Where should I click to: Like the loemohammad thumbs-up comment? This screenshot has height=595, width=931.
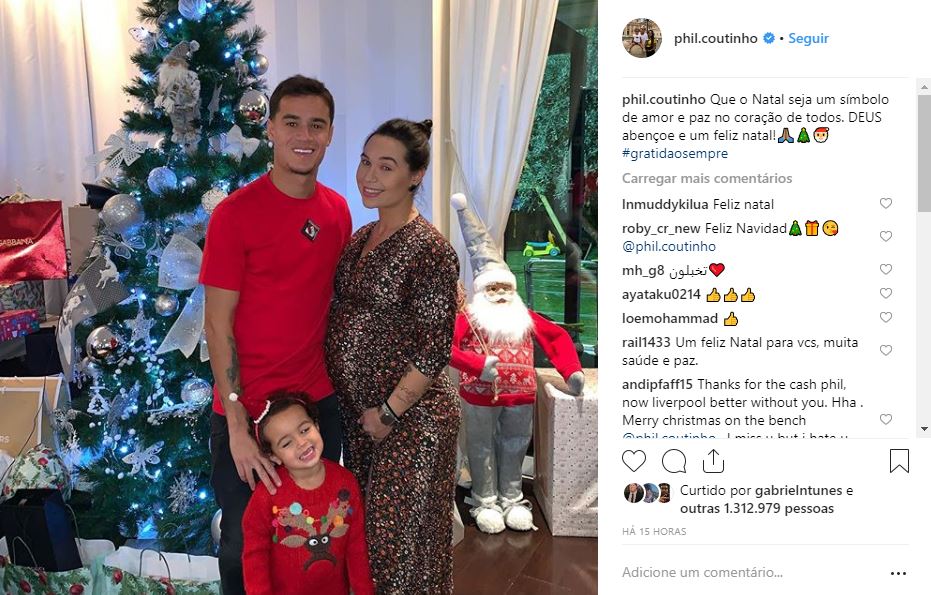click(x=886, y=318)
